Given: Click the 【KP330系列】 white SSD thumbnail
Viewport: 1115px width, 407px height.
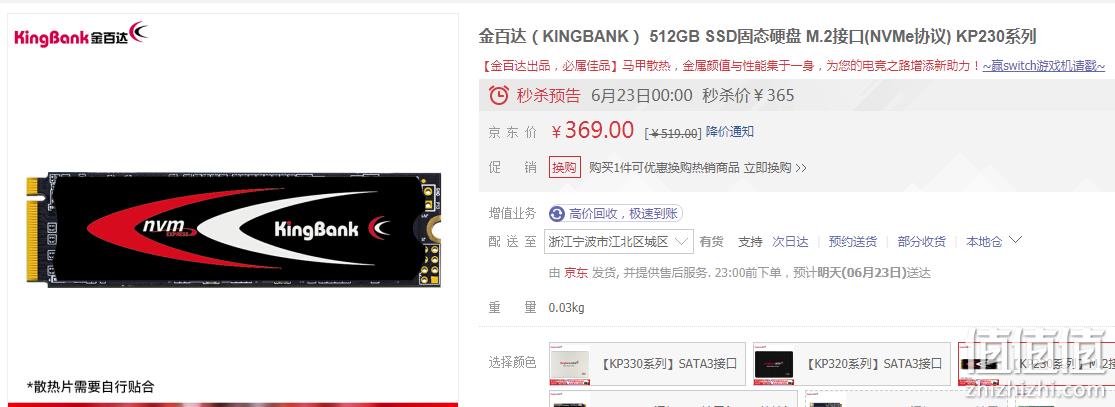Looking at the screenshot, I should pyautogui.click(x=572, y=364).
